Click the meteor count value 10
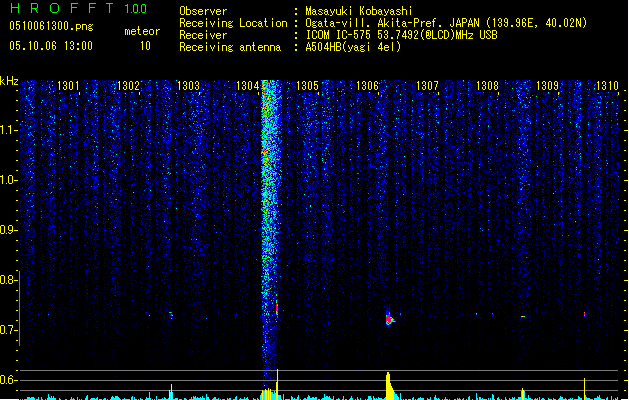This screenshot has width=629, height=400. point(145,46)
